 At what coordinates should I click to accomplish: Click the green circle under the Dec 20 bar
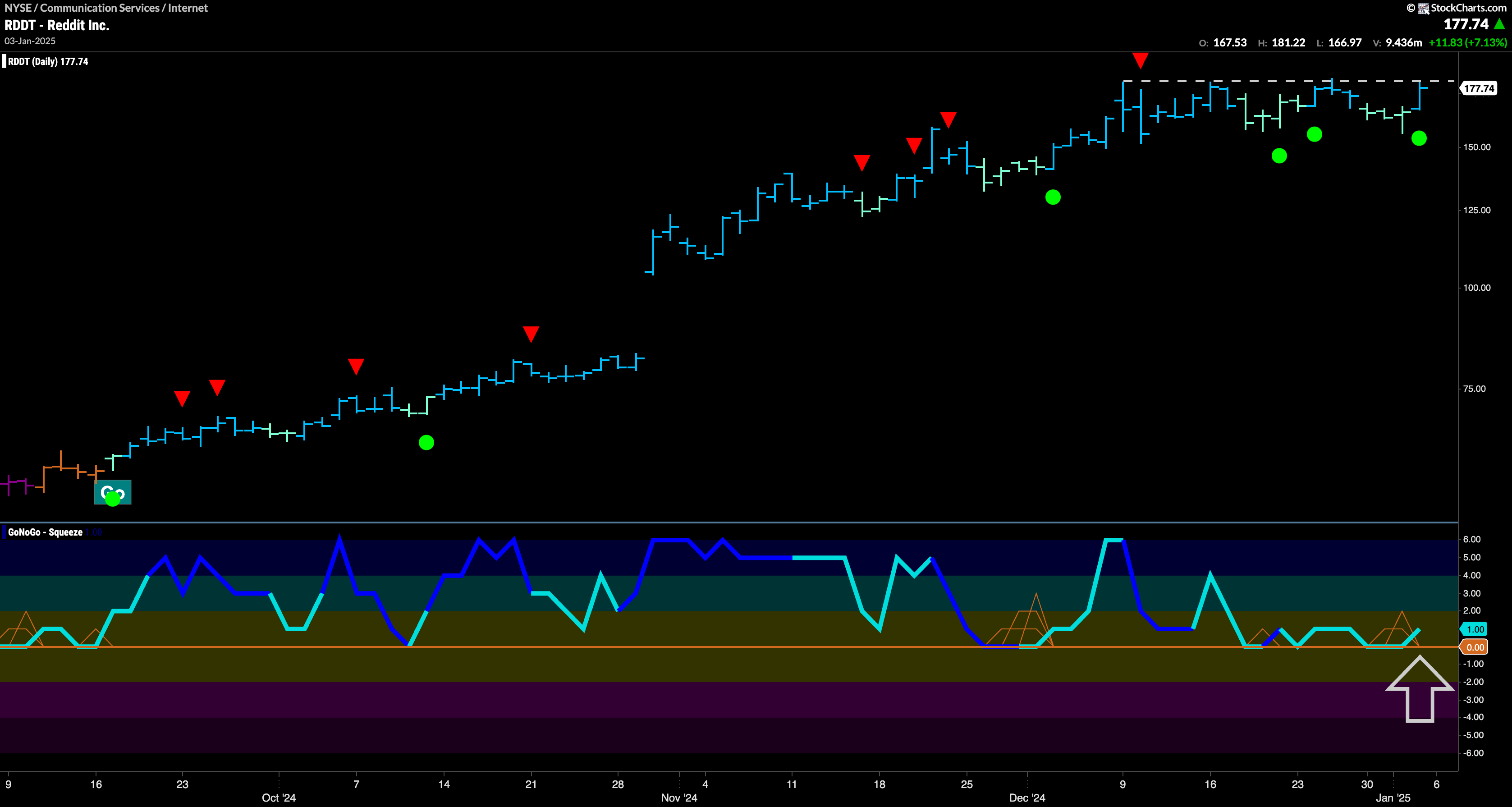pyautogui.click(x=1279, y=156)
